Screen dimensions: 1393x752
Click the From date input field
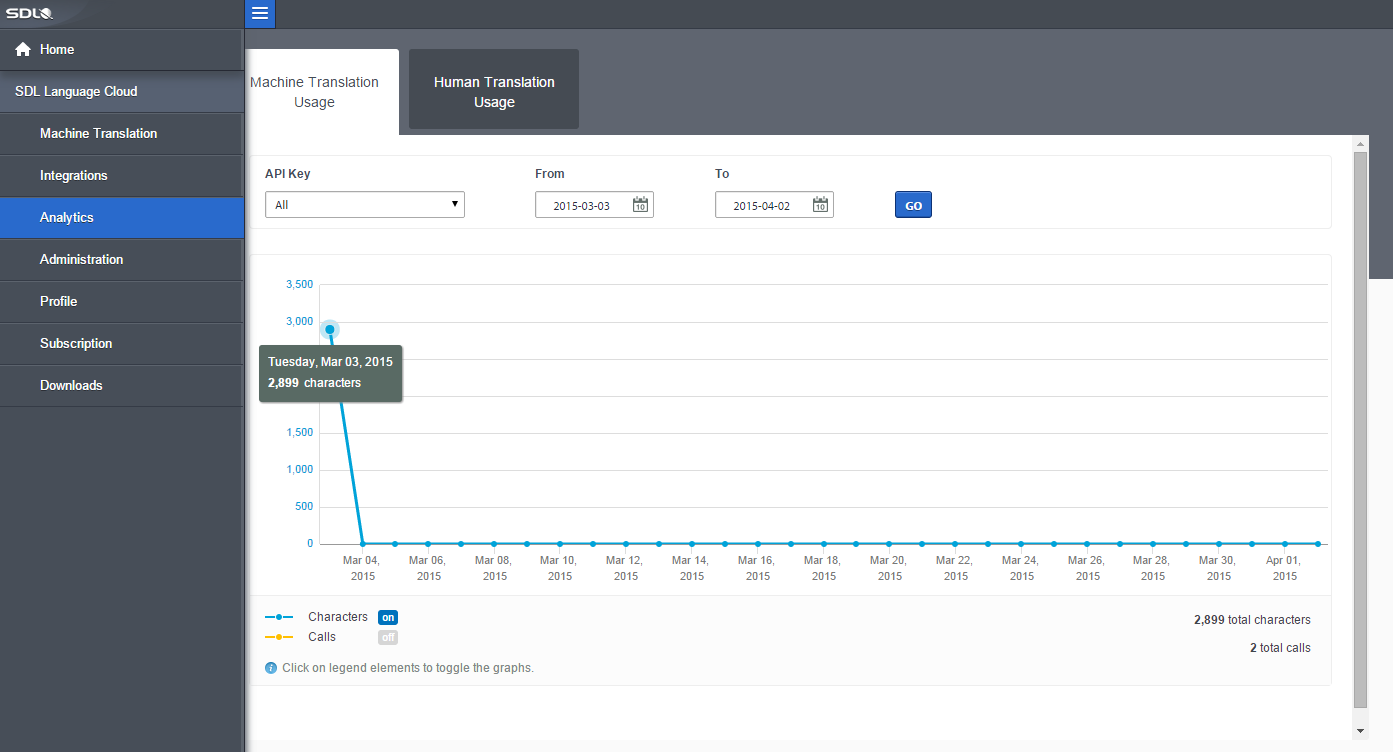point(583,205)
